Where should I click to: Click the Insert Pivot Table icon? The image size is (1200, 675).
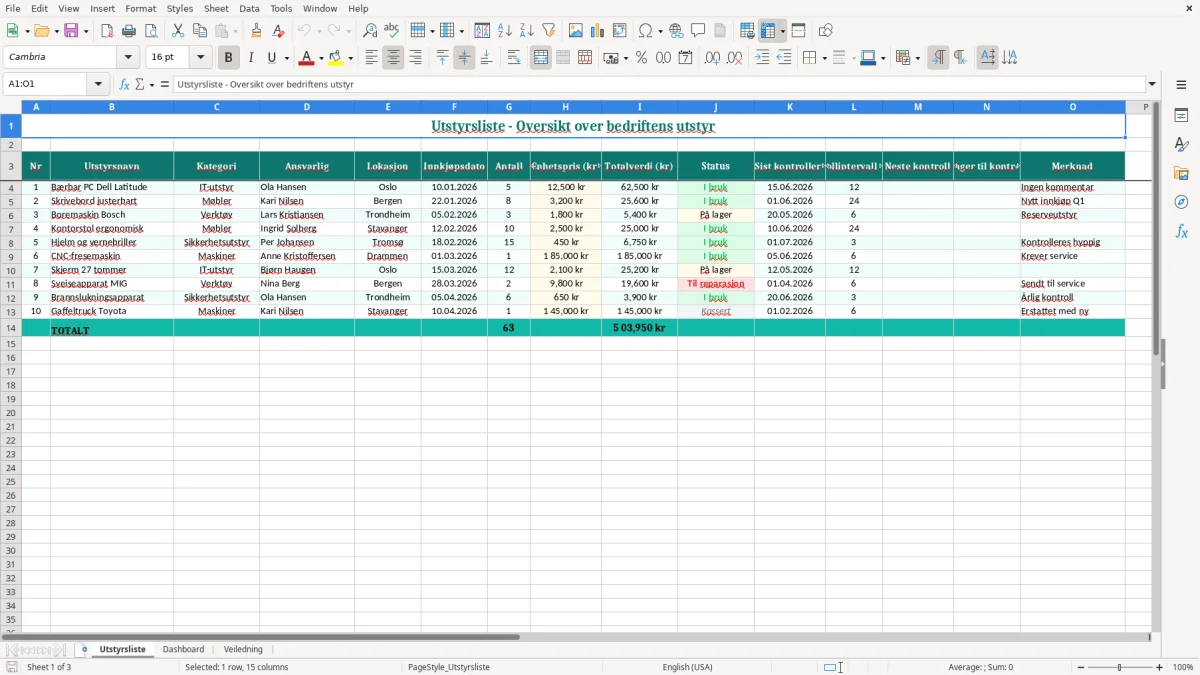pyautogui.click(x=620, y=31)
